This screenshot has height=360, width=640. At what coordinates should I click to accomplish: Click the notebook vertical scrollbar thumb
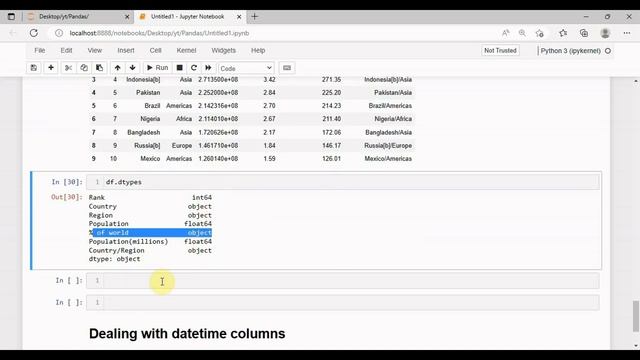(636, 316)
